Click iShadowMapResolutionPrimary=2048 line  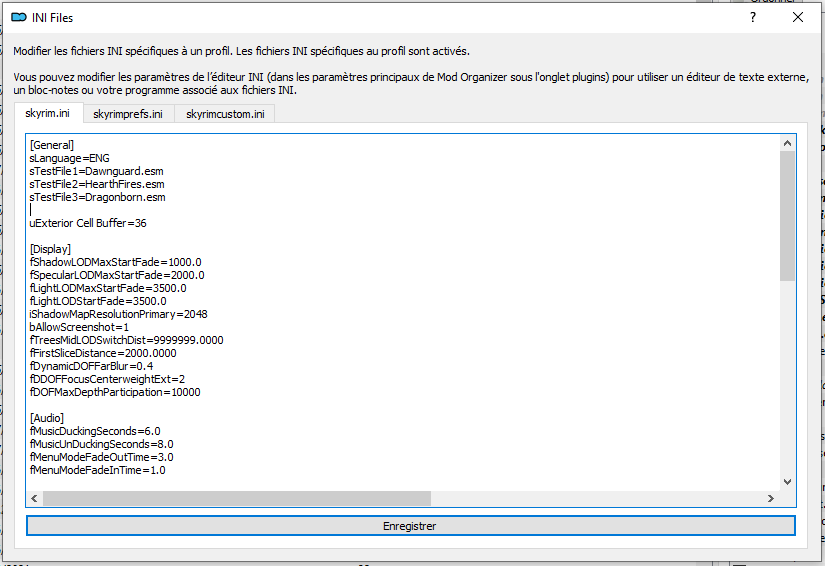[118, 315]
